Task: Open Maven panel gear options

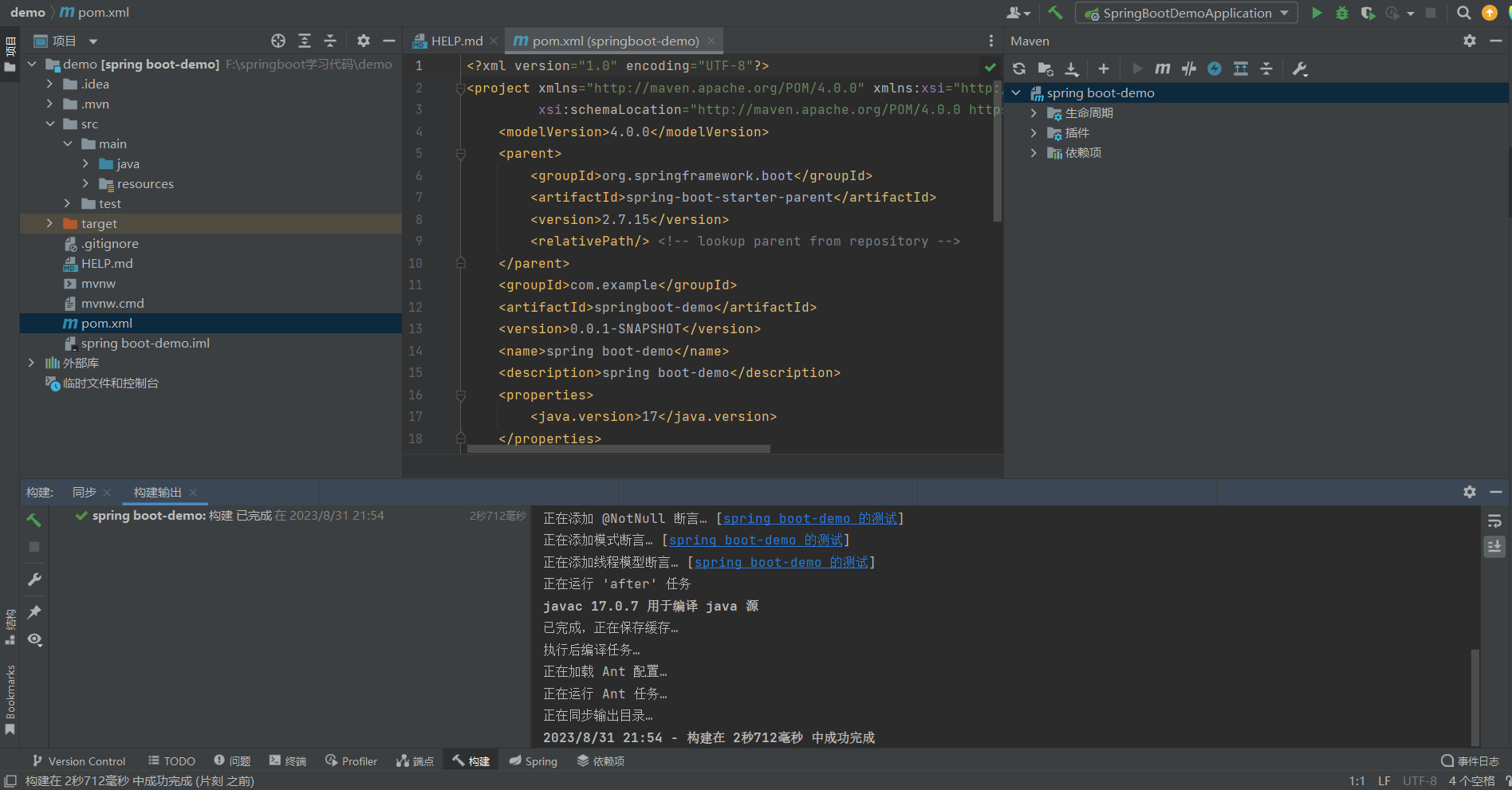Action: (x=1470, y=41)
